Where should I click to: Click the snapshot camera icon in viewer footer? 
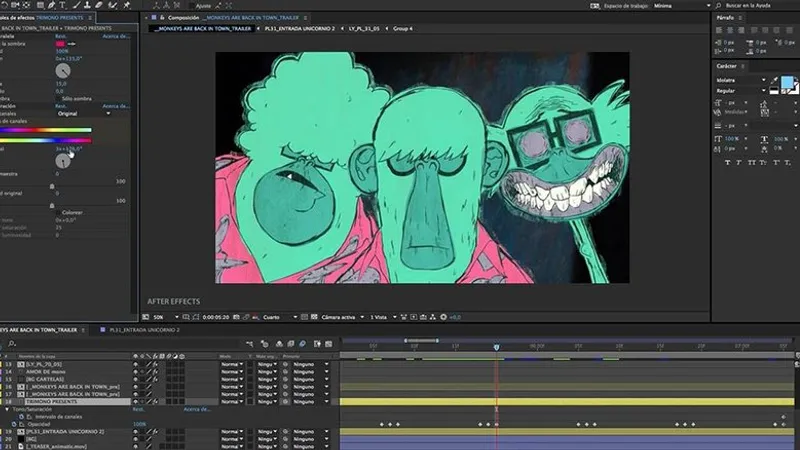click(236, 317)
